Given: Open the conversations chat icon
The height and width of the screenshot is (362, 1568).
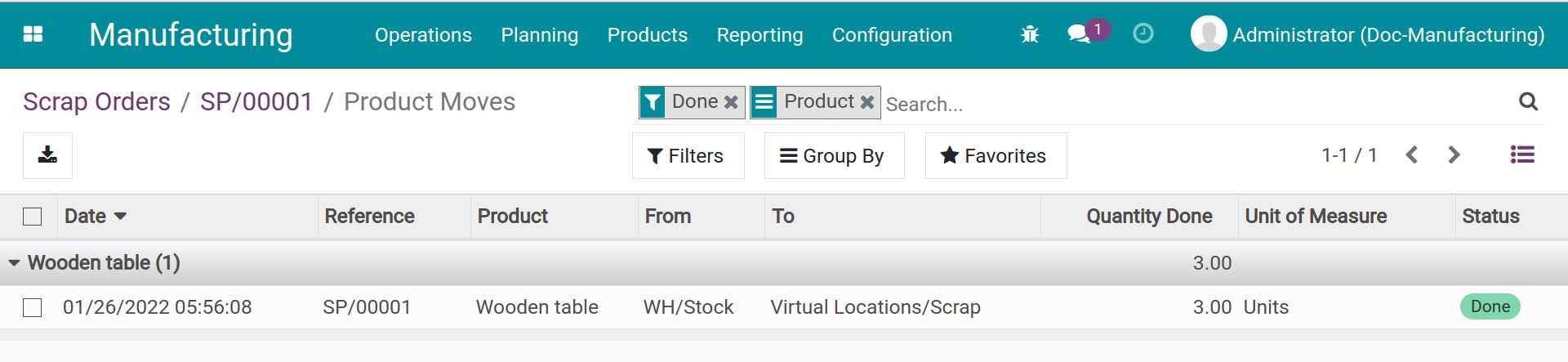Looking at the screenshot, I should (1079, 34).
